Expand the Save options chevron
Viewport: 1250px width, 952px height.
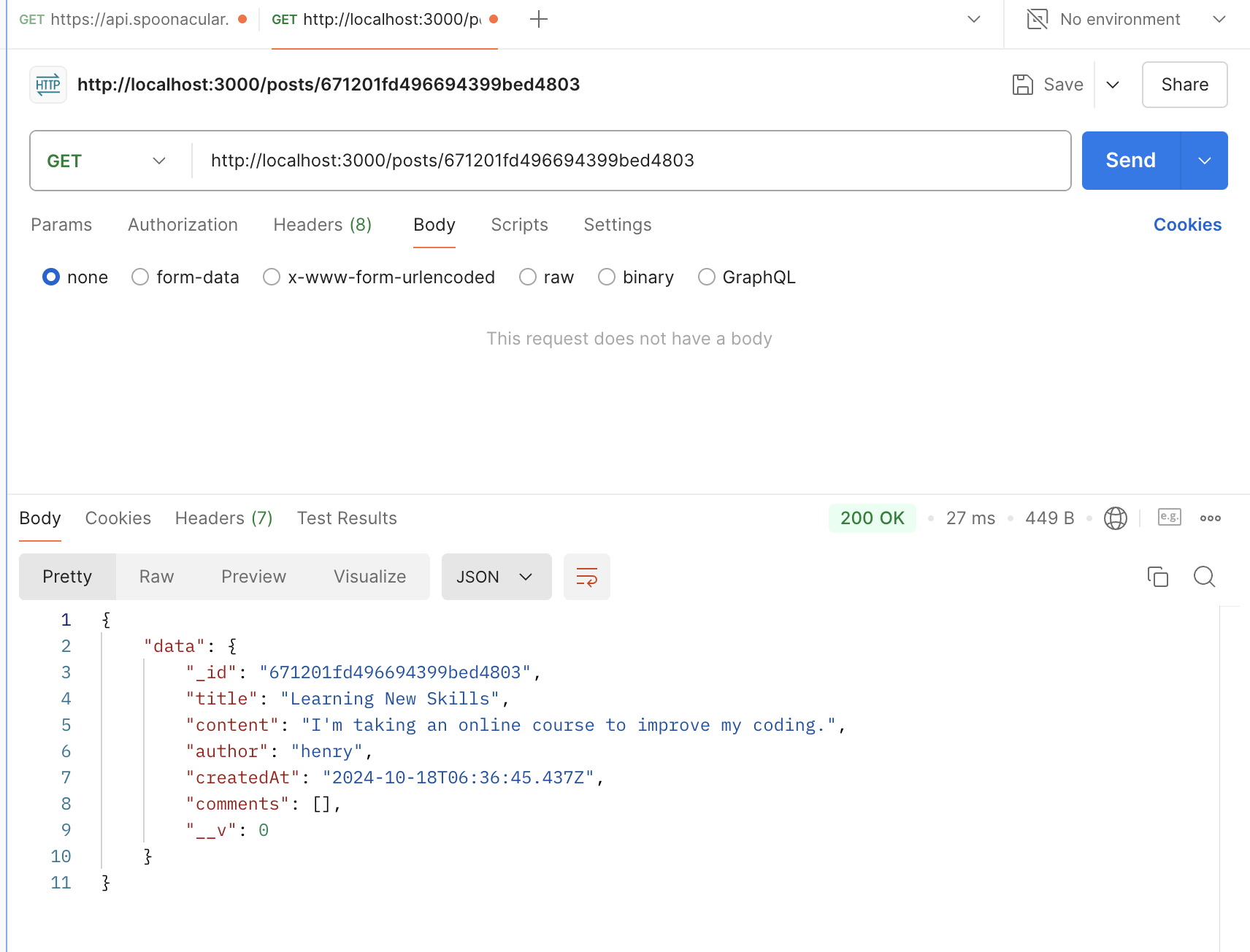pos(1113,85)
